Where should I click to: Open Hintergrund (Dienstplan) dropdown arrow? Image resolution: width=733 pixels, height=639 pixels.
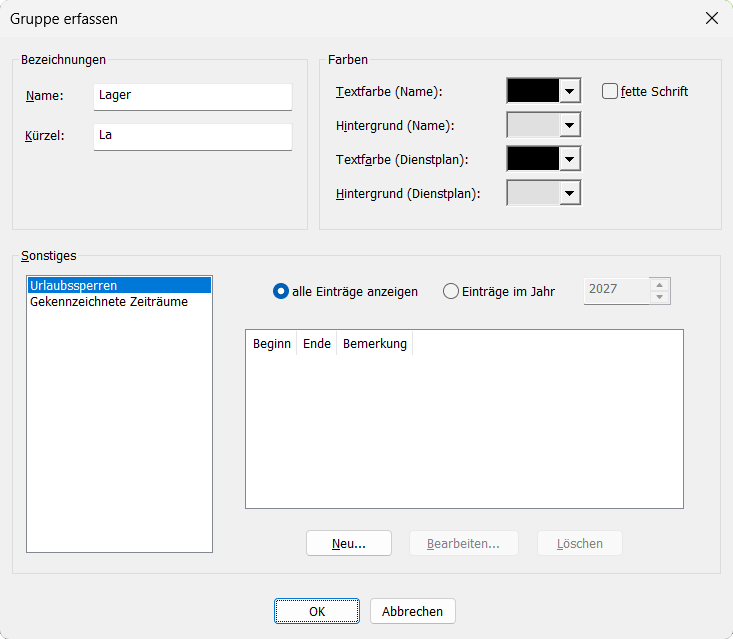pos(569,193)
